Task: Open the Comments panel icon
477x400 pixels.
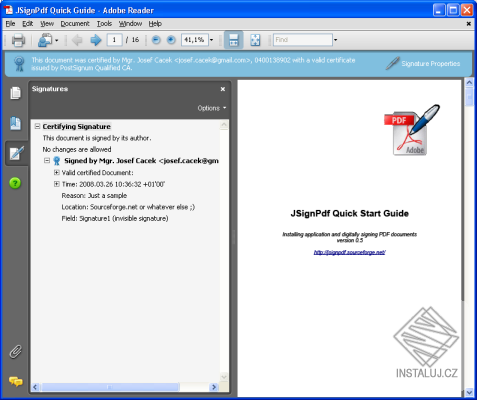Action: pos(16,381)
